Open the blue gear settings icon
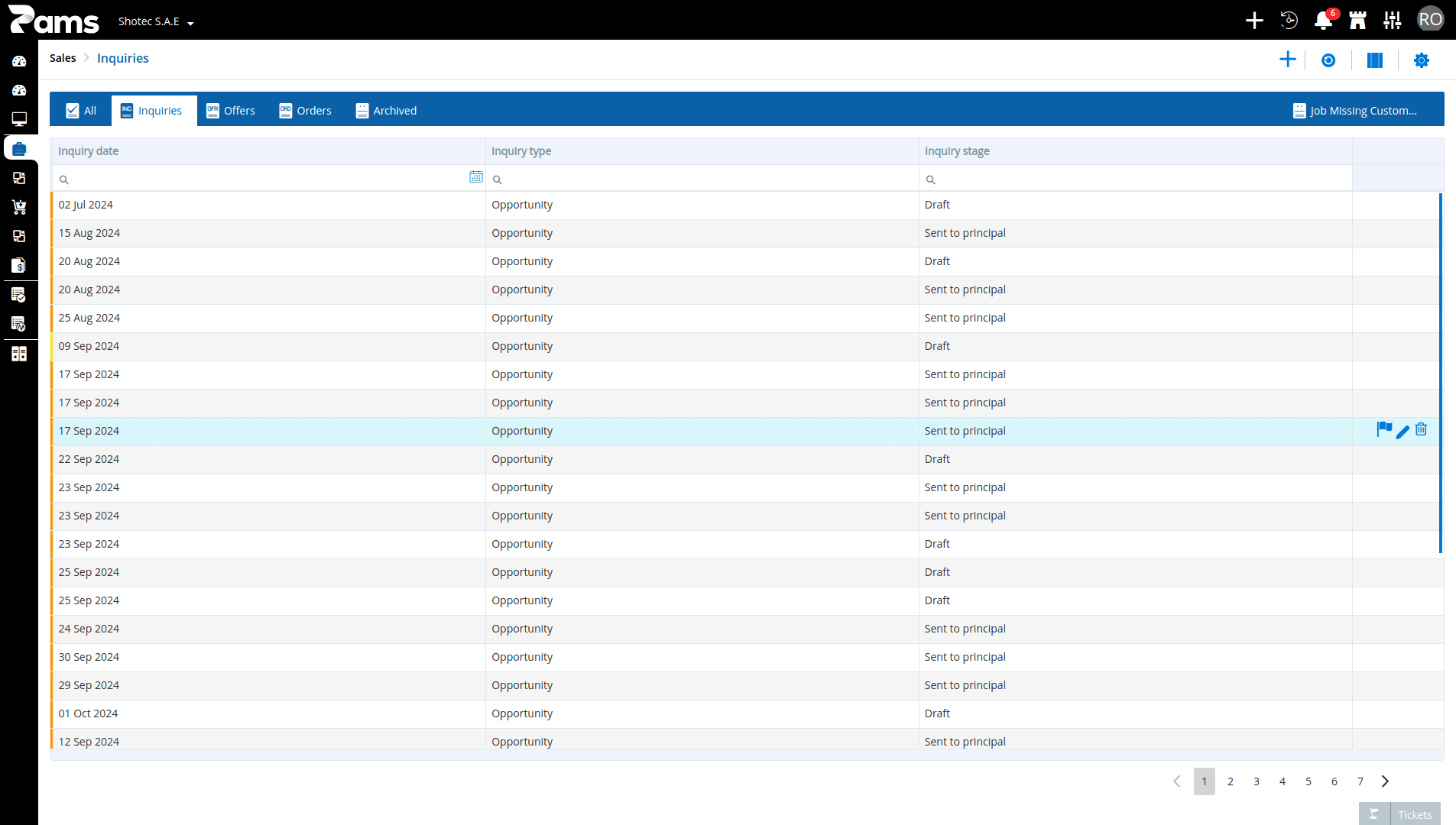This screenshot has height=825, width=1456. pos(1422,60)
